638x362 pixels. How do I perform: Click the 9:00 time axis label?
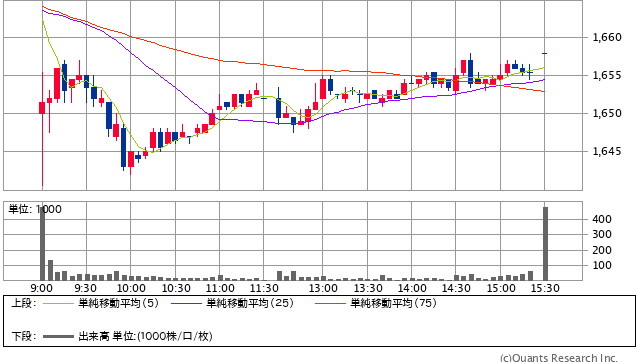coord(42,288)
